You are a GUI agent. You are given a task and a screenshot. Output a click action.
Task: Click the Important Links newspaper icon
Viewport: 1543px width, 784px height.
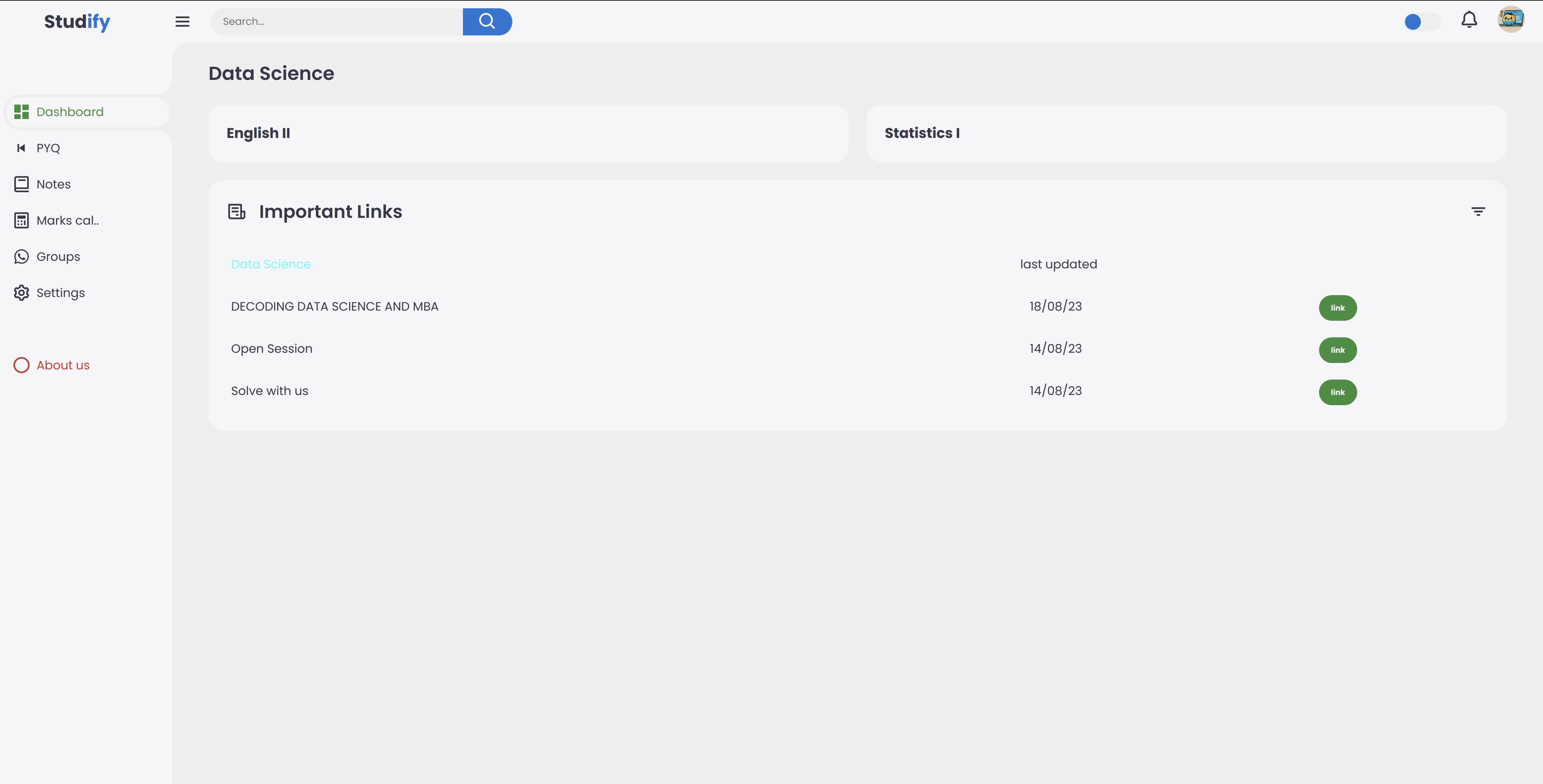(x=237, y=211)
